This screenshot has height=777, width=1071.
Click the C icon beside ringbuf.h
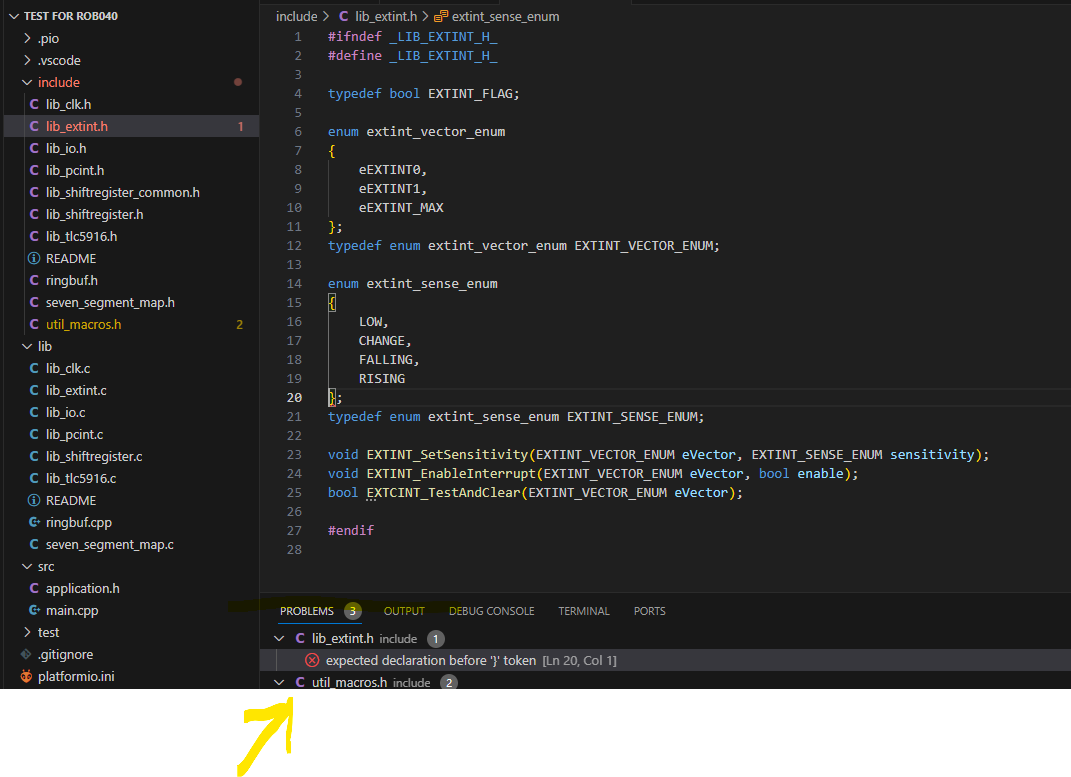34,281
